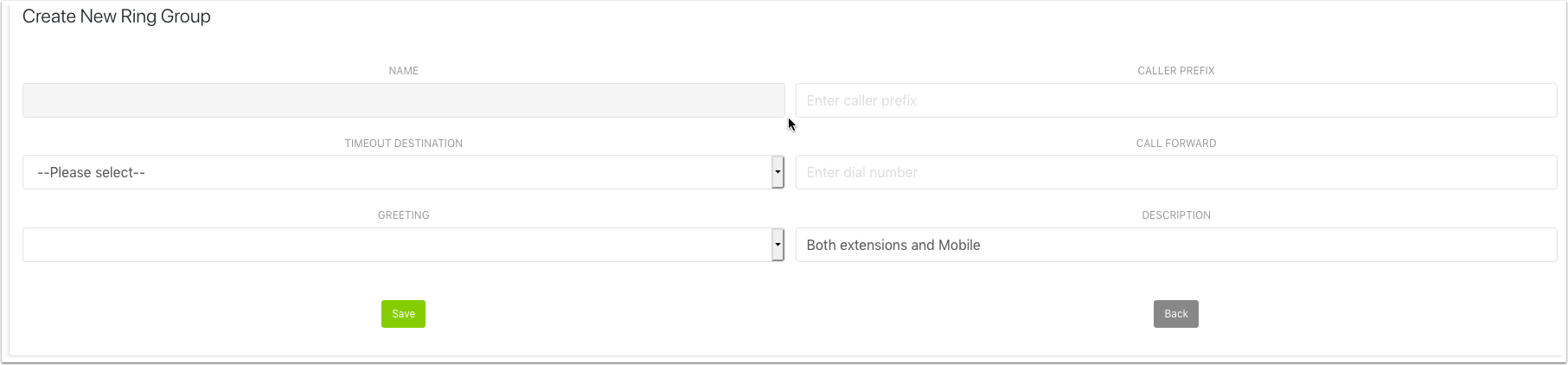
Task: Click the GREETING label
Action: (x=403, y=215)
